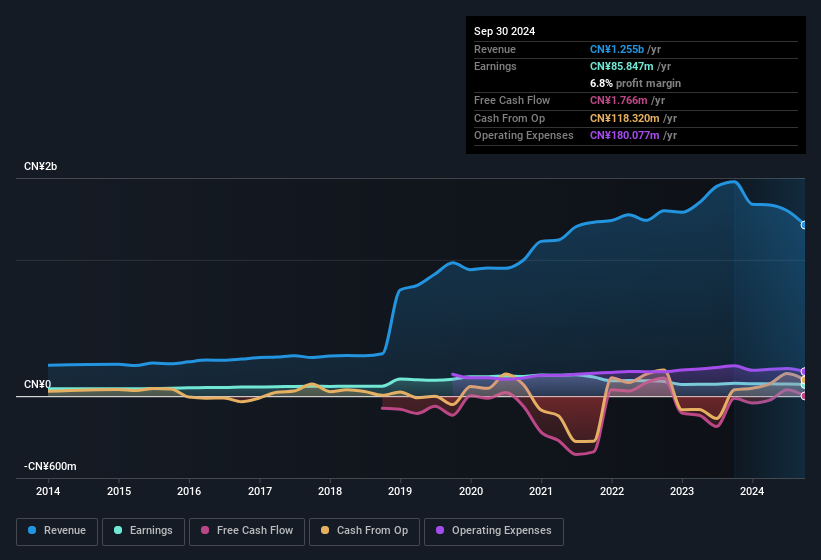Image resolution: width=821 pixels, height=560 pixels.
Task: Click the 2021 x-axis label
Action: (x=541, y=491)
